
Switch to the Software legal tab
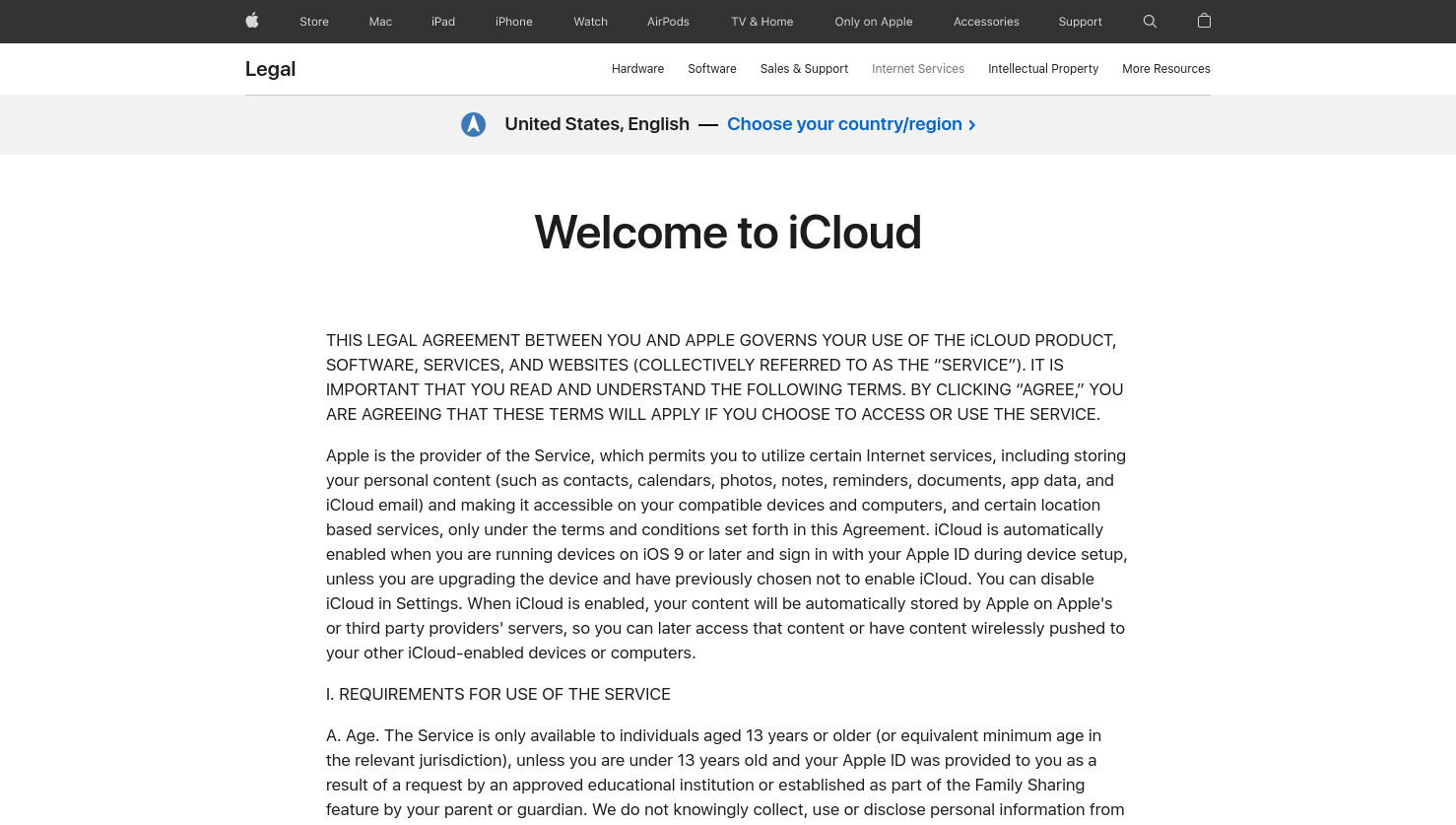pyautogui.click(x=712, y=69)
